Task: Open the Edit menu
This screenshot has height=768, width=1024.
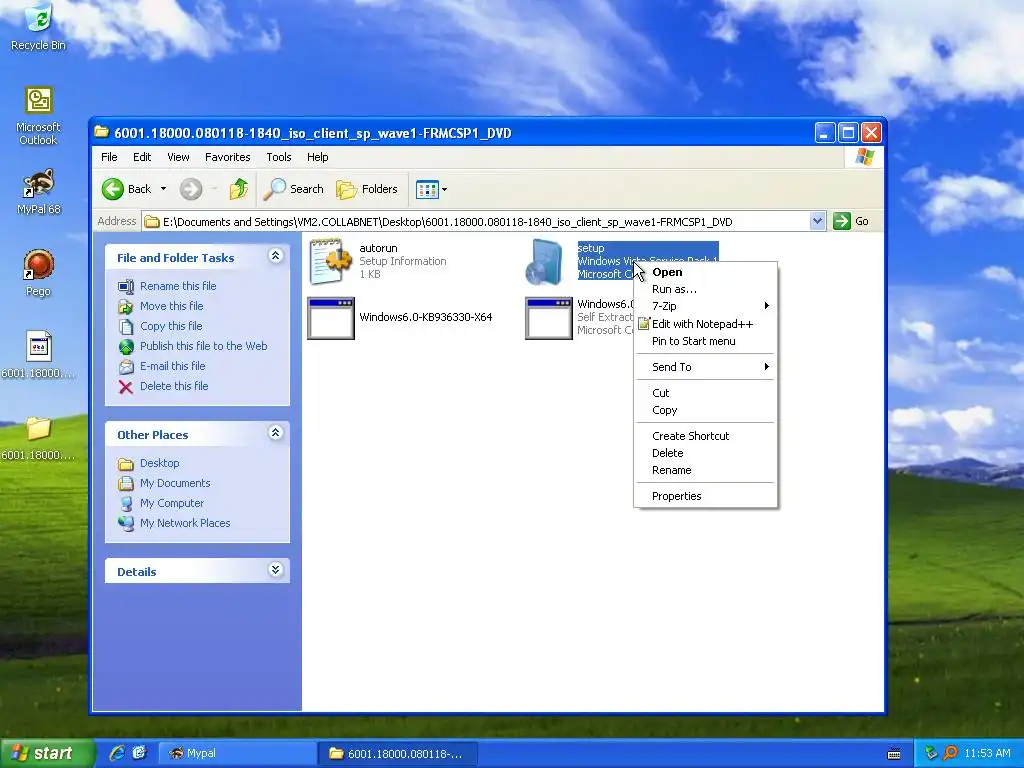Action: pos(142,157)
